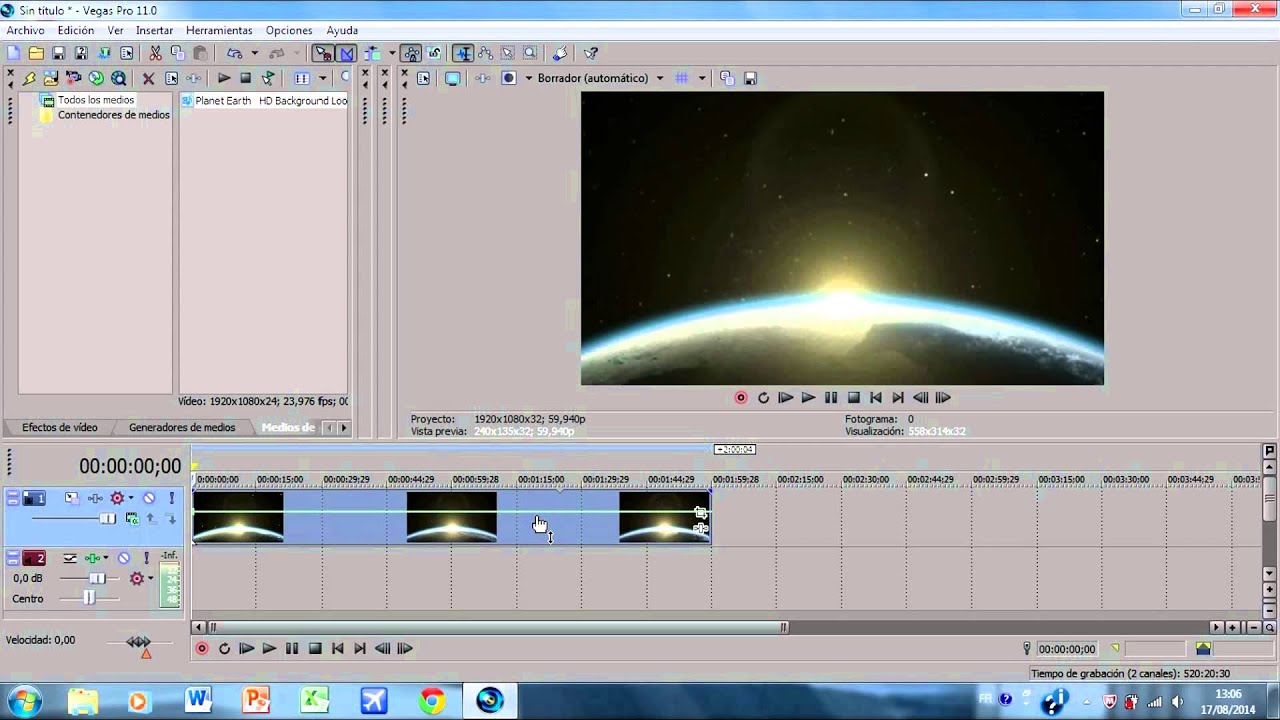The width and height of the screenshot is (1280, 720).
Task: Play the video in the preview window
Action: (x=808, y=397)
